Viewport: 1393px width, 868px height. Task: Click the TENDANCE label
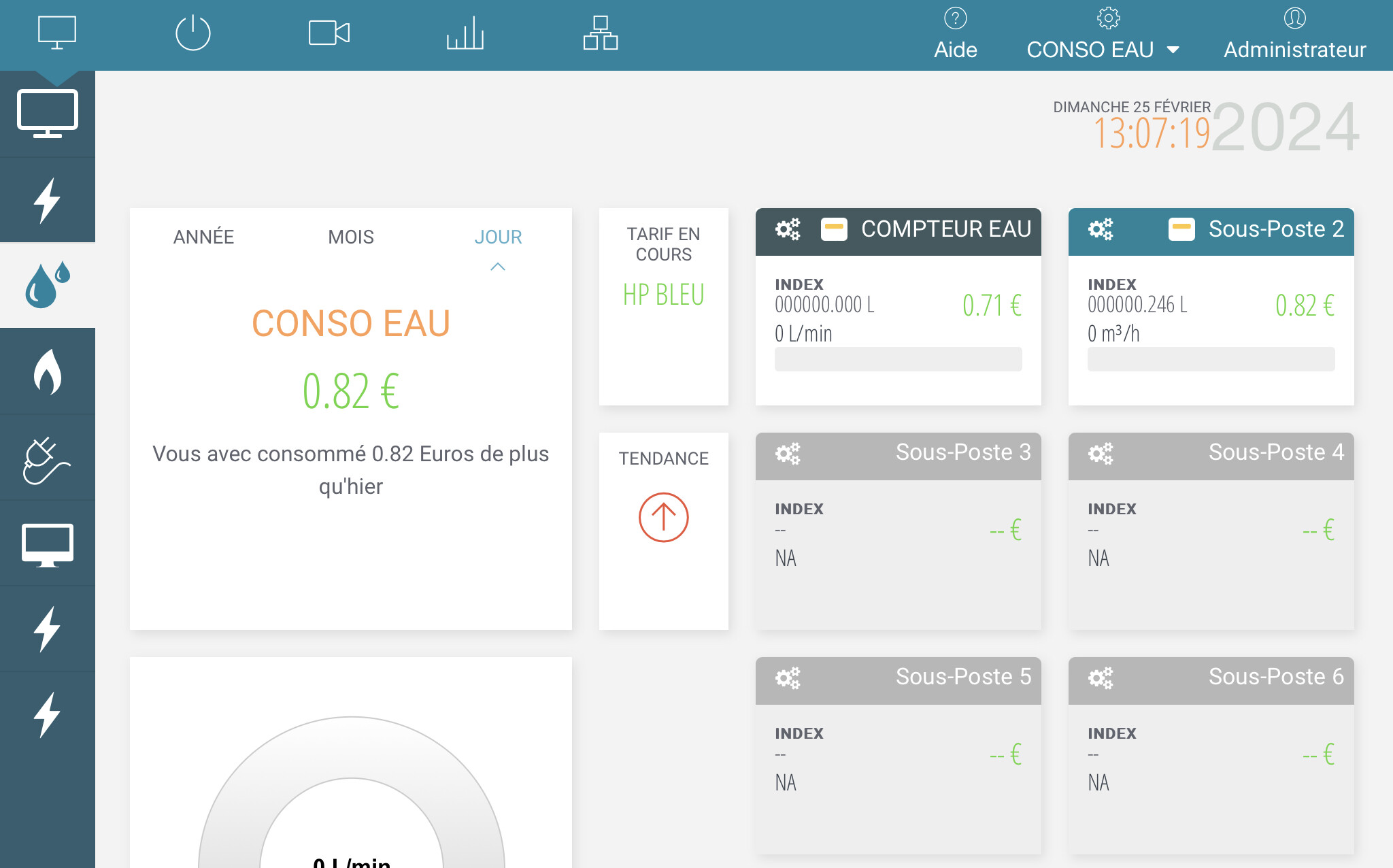tap(664, 458)
